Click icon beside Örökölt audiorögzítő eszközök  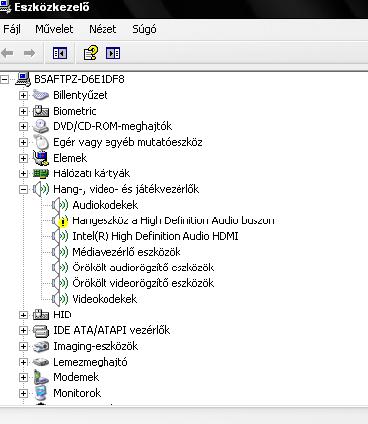[x=60, y=268]
